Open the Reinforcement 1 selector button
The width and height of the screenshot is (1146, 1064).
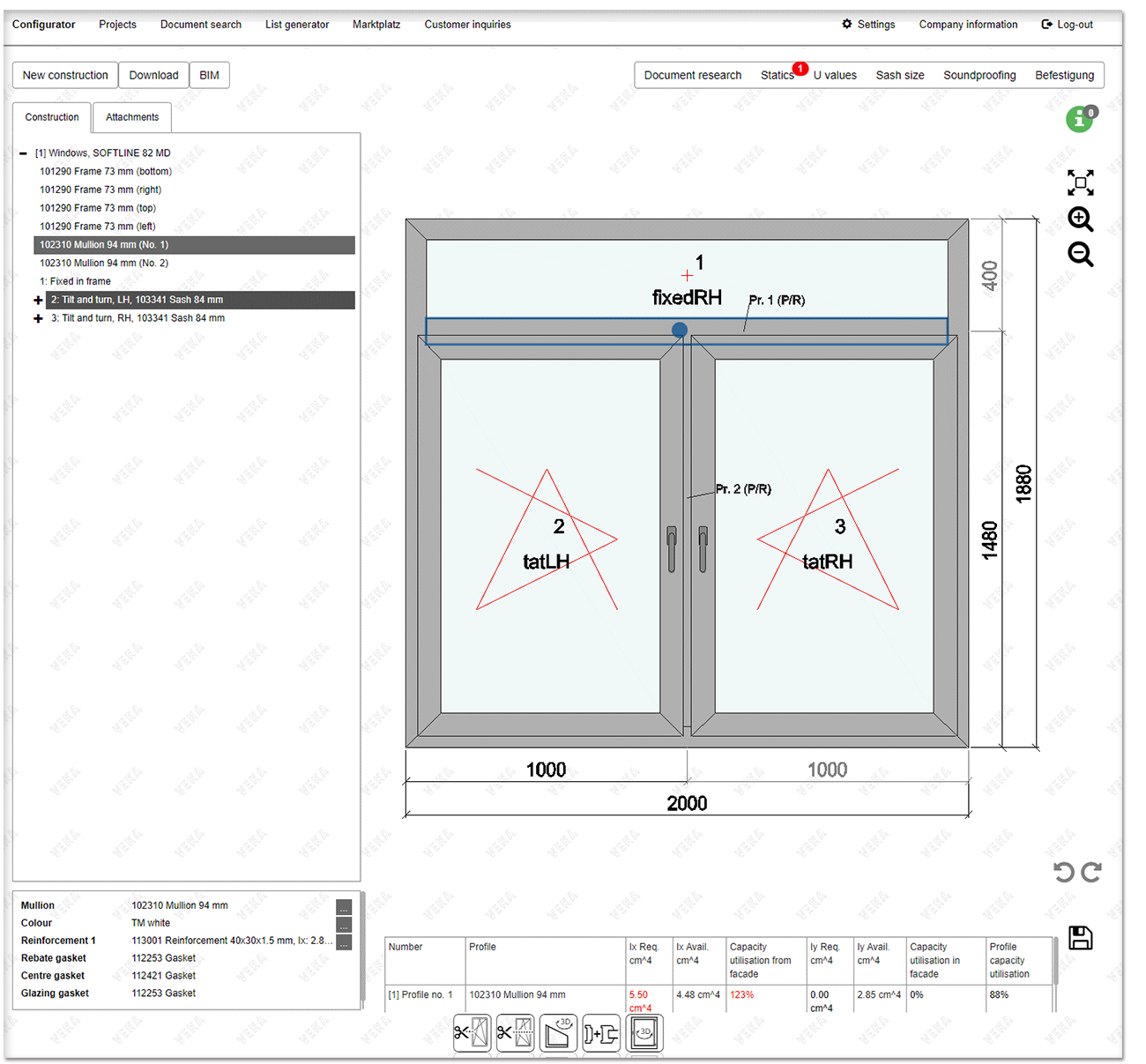(344, 942)
